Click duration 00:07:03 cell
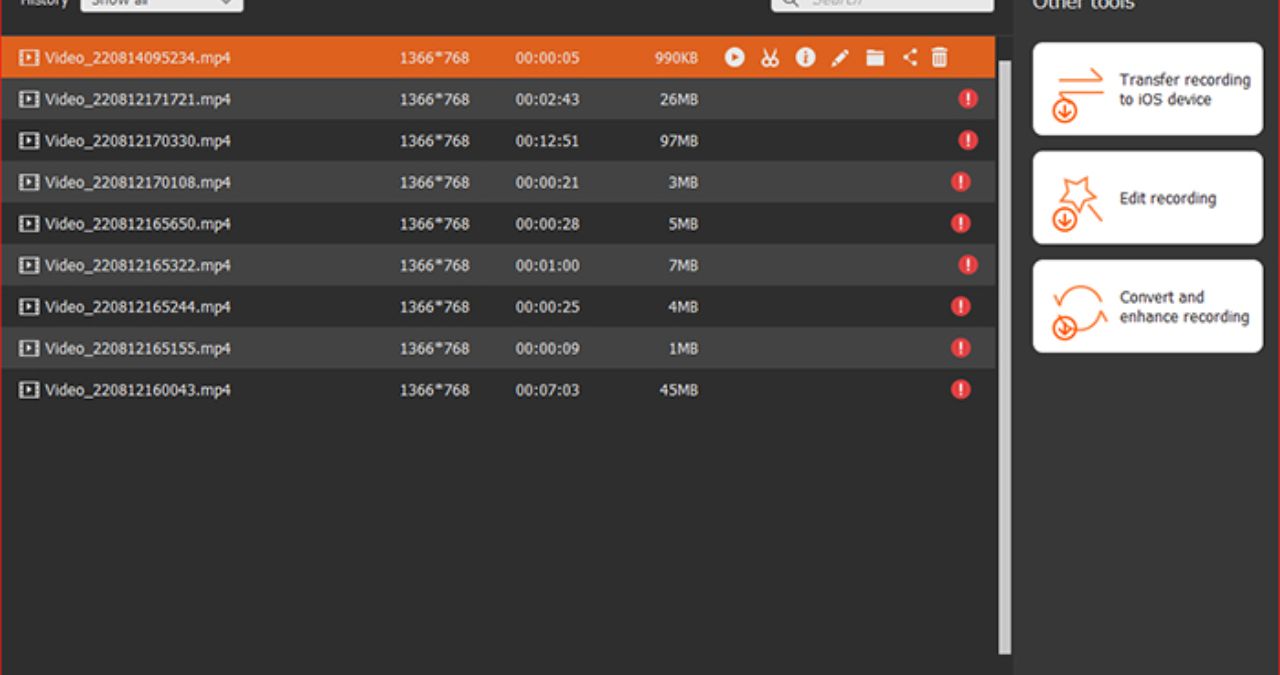Viewport: 1280px width, 675px height. pyautogui.click(x=547, y=390)
